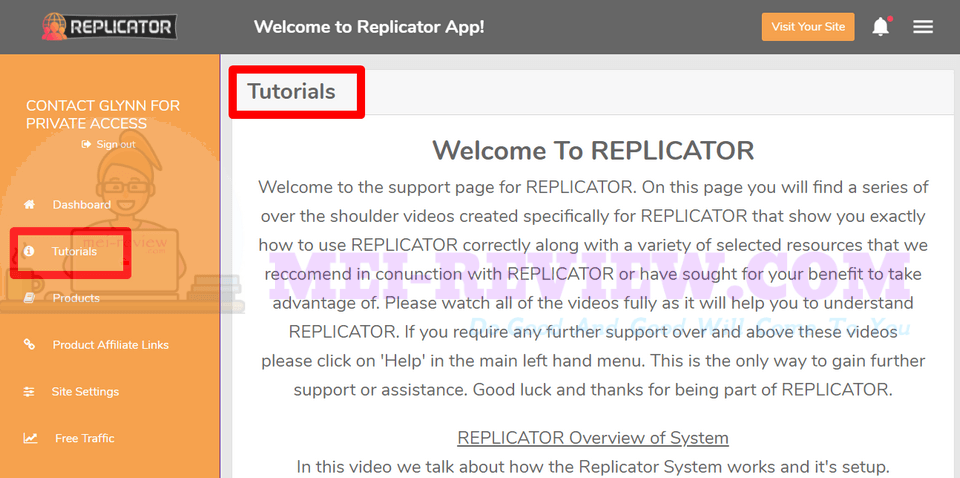Image resolution: width=960 pixels, height=478 pixels.
Task: Click the Visit Your Site button
Action: [808, 27]
